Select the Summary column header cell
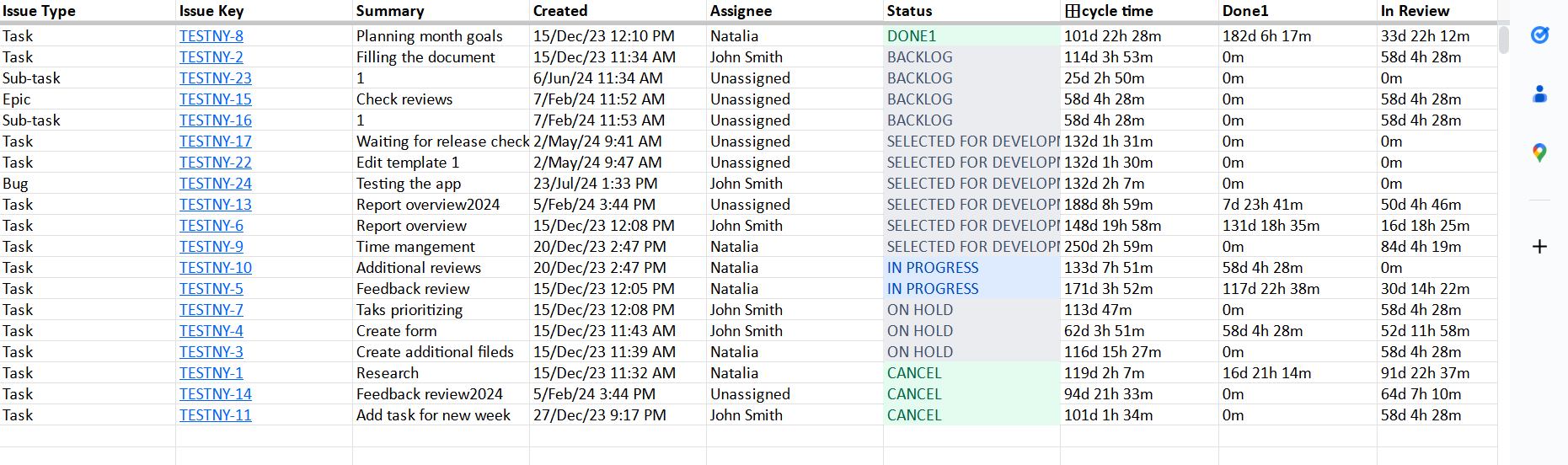The image size is (1568, 465). pyautogui.click(x=440, y=11)
